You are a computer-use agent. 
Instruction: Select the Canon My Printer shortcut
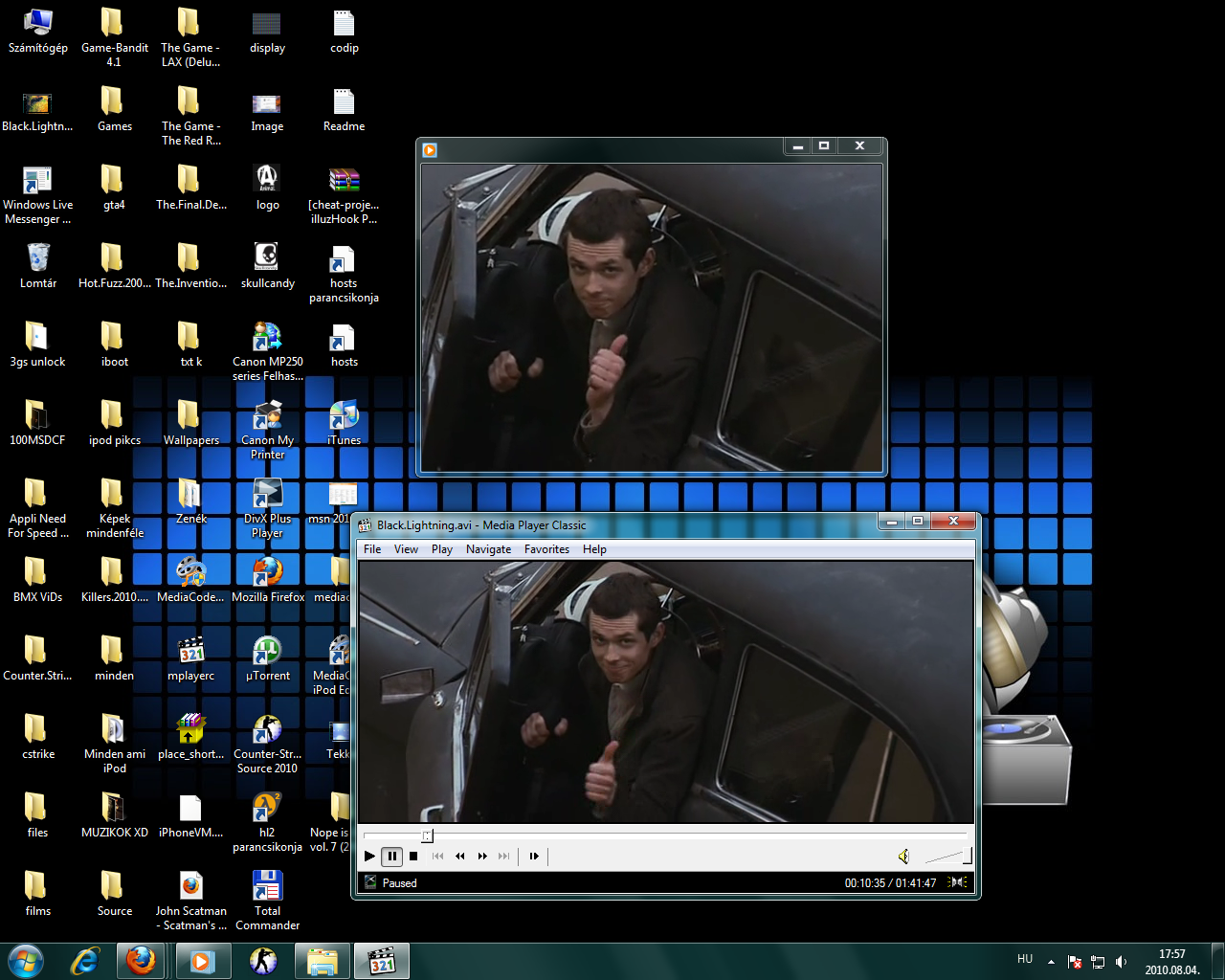(268, 431)
